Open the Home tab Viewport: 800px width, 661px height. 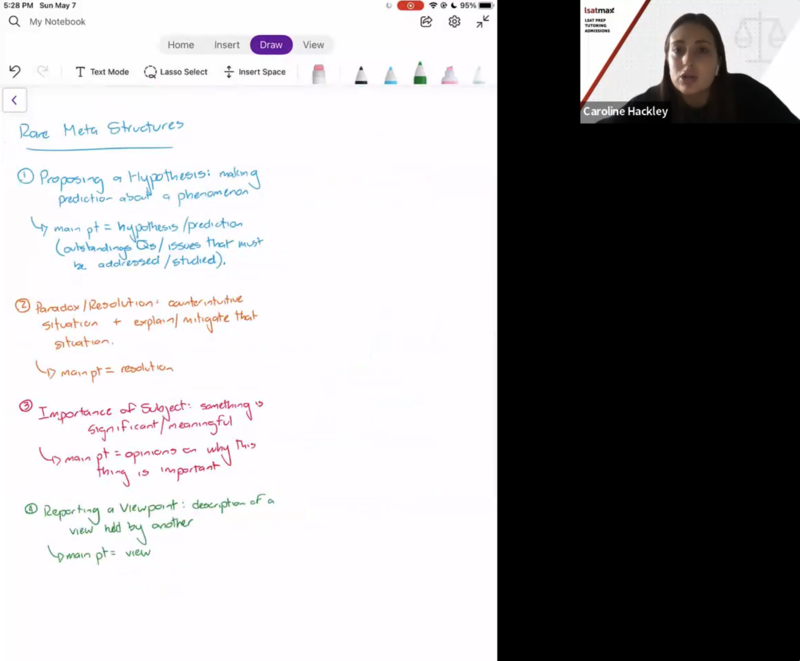pos(181,45)
